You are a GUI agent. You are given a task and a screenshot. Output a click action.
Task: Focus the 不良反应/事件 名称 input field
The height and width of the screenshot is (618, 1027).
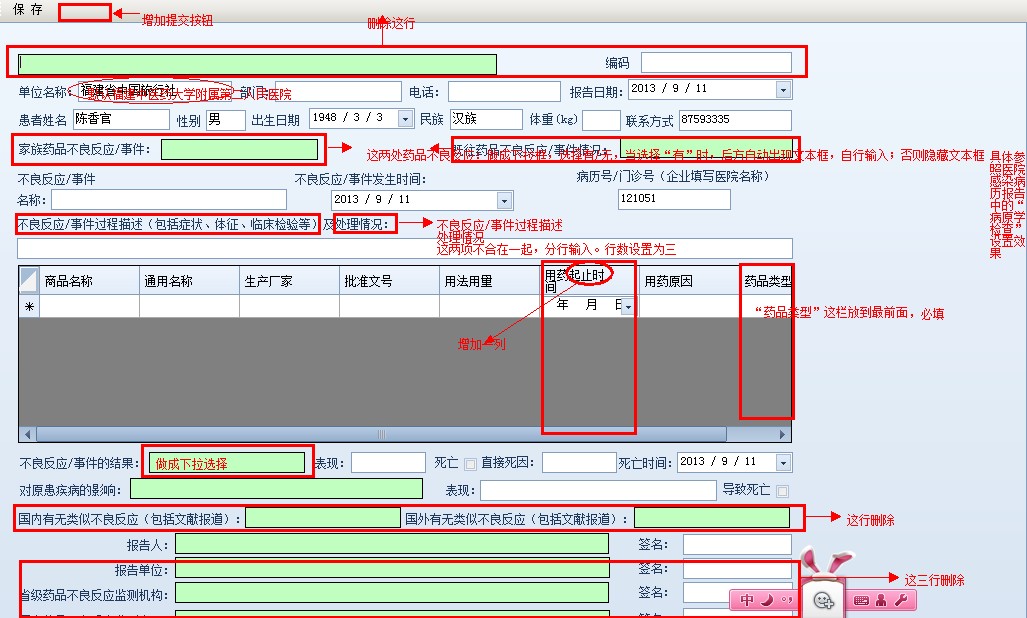pos(169,200)
